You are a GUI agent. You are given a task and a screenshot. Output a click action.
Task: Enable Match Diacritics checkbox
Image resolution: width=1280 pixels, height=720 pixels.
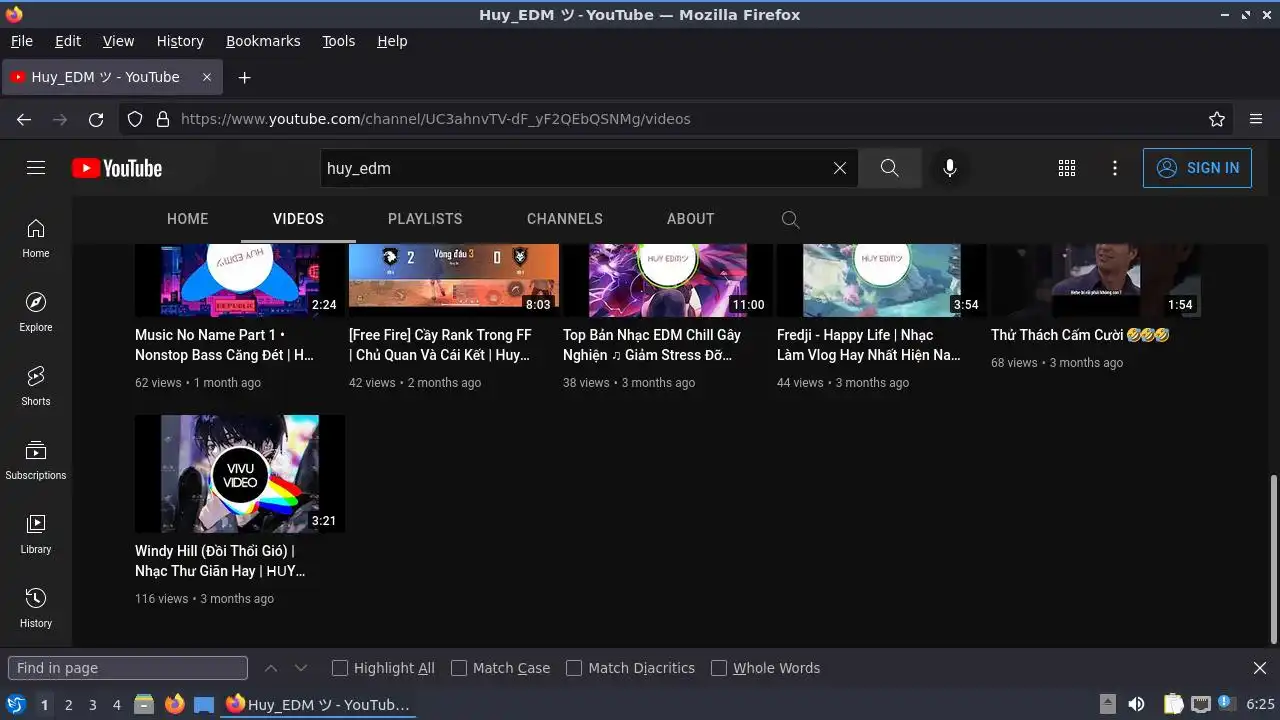tap(574, 668)
